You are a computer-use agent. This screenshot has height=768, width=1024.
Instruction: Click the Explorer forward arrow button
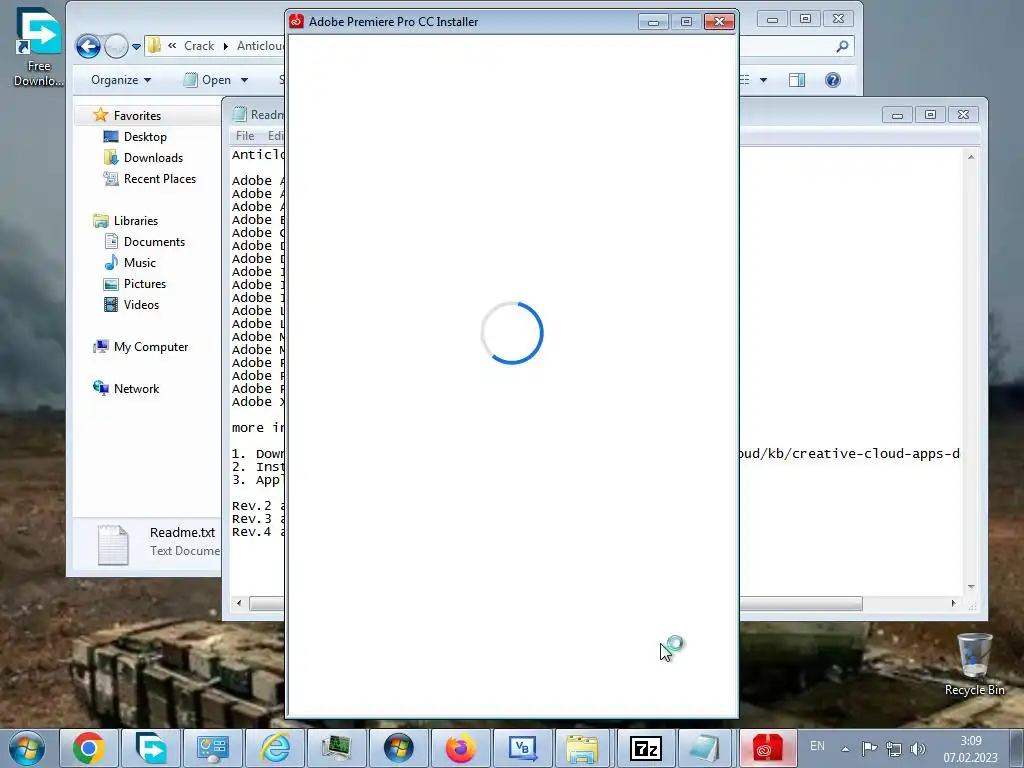point(116,46)
